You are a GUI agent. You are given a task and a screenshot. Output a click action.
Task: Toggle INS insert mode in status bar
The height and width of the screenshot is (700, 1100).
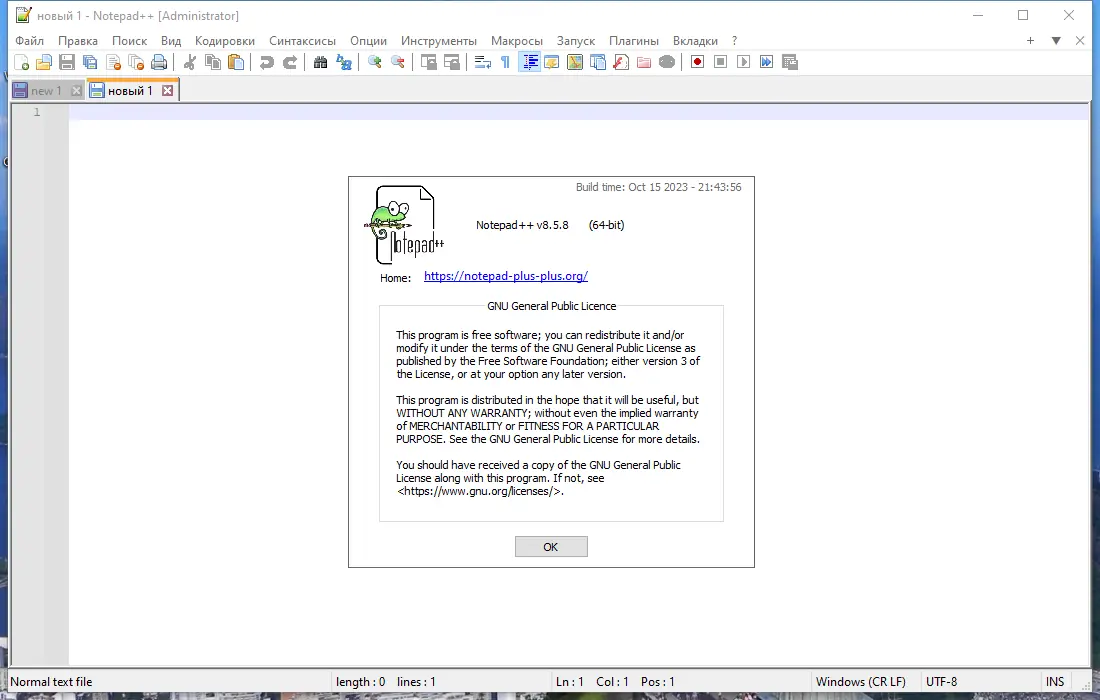(1054, 682)
